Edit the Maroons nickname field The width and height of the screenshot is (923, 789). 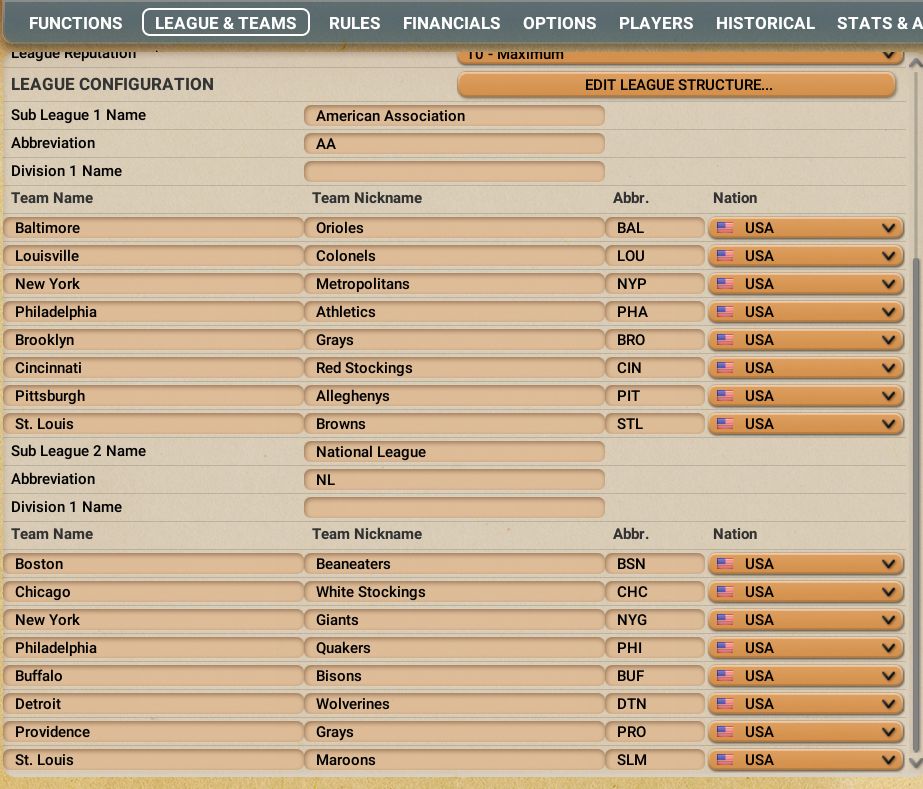tap(454, 760)
